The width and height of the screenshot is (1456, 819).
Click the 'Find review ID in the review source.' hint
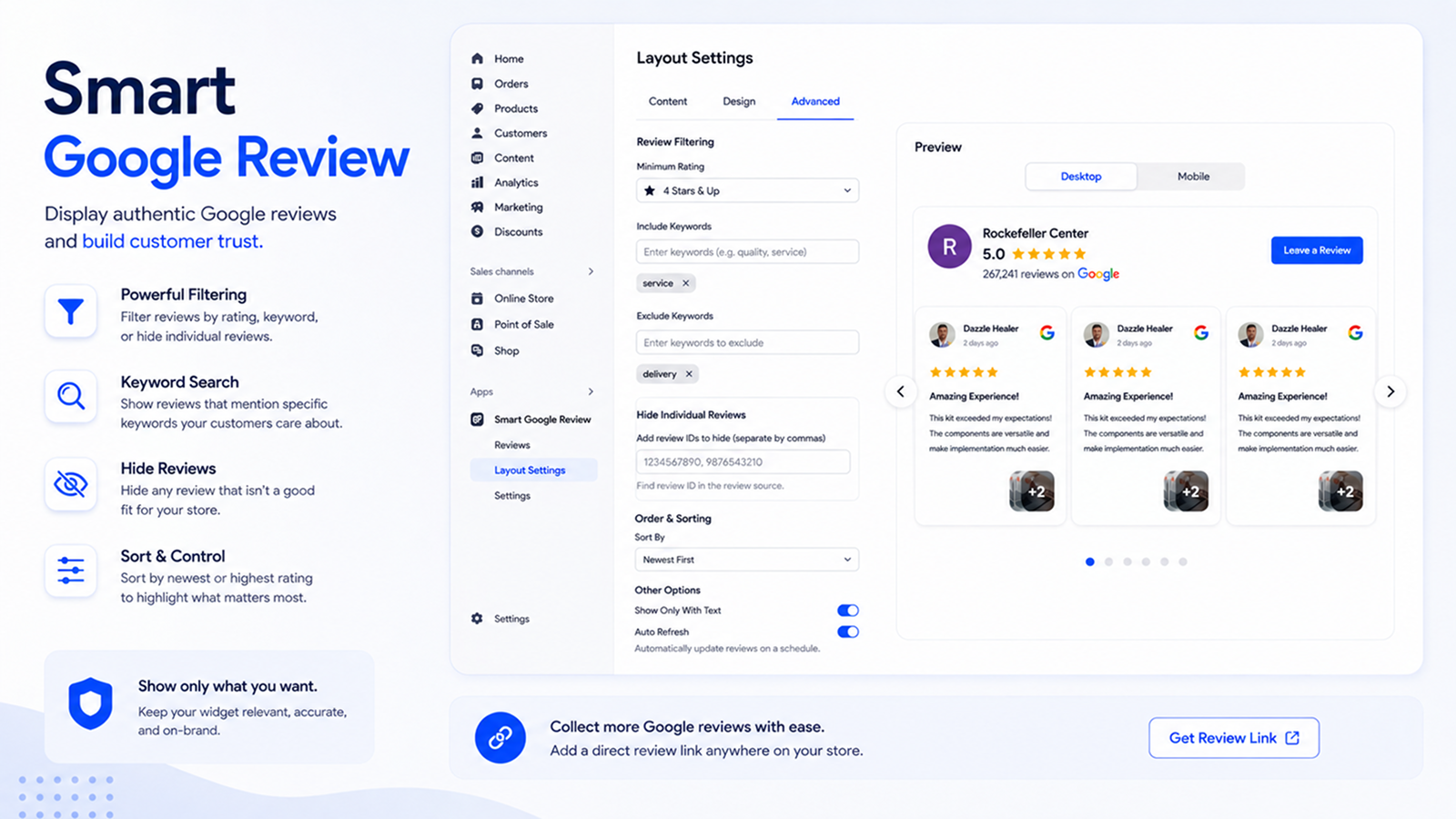click(710, 486)
